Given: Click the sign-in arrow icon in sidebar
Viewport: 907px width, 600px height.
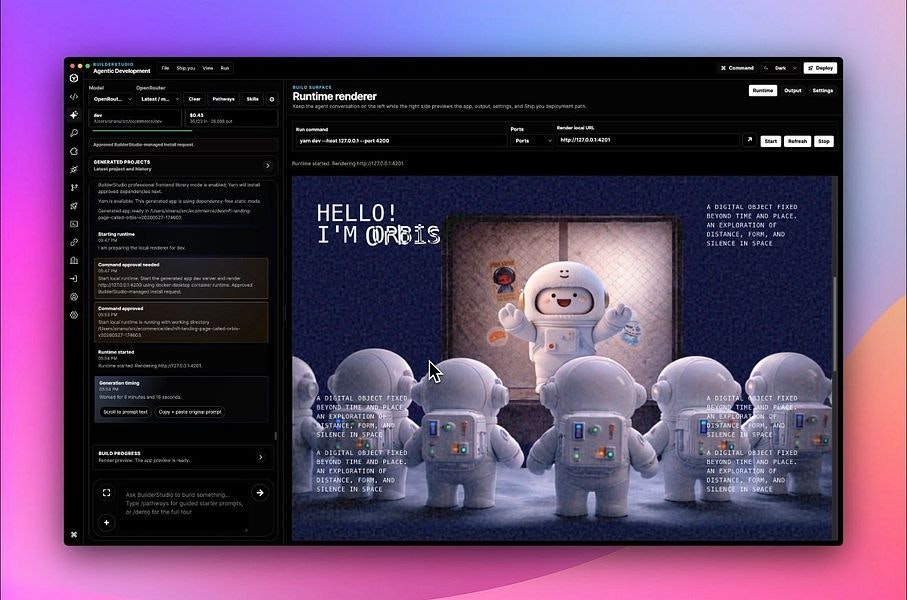Looking at the screenshot, I should click(x=74, y=278).
